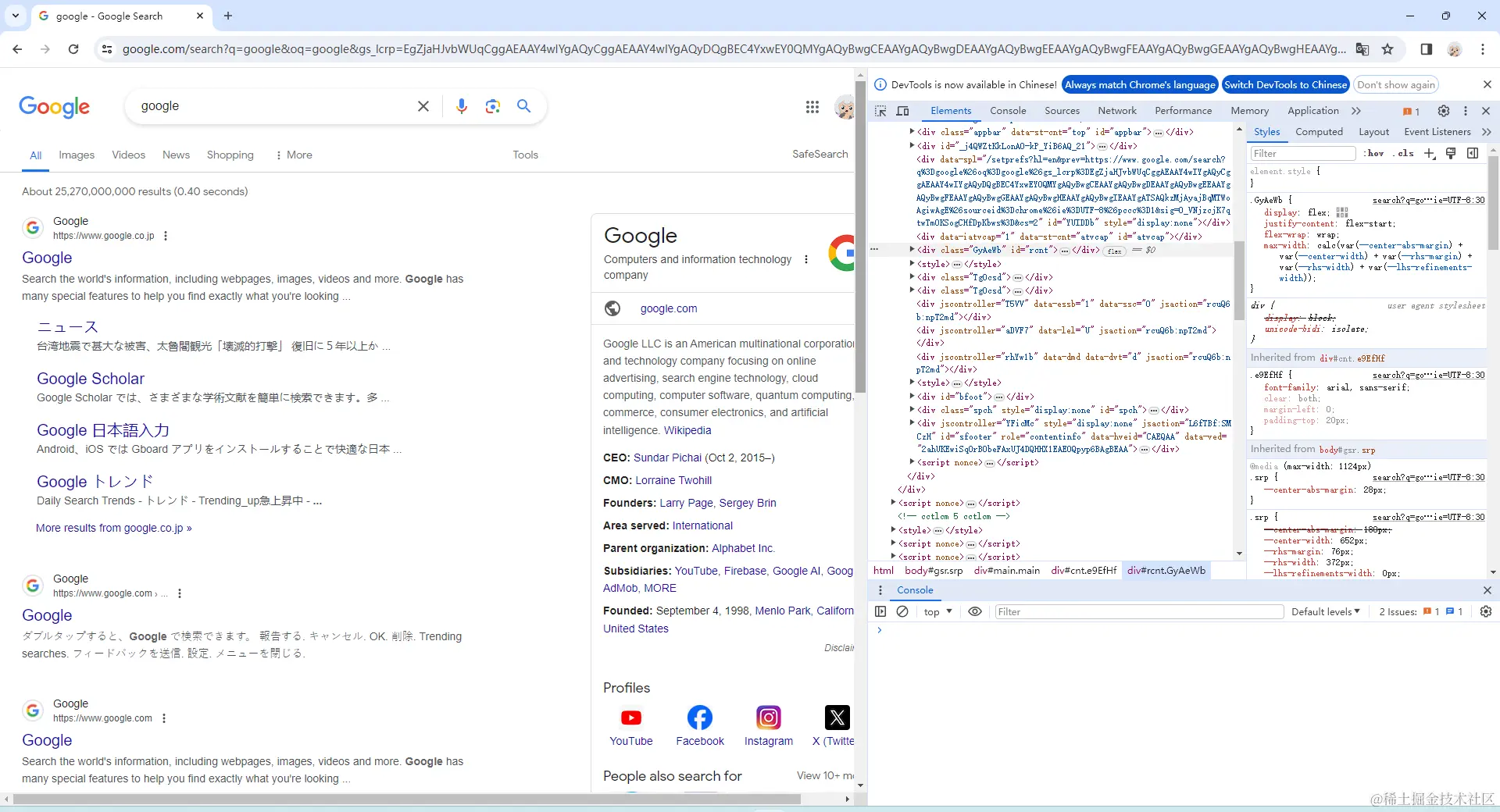
Task: Show more DevTools tabs chevron
Action: point(1356,111)
